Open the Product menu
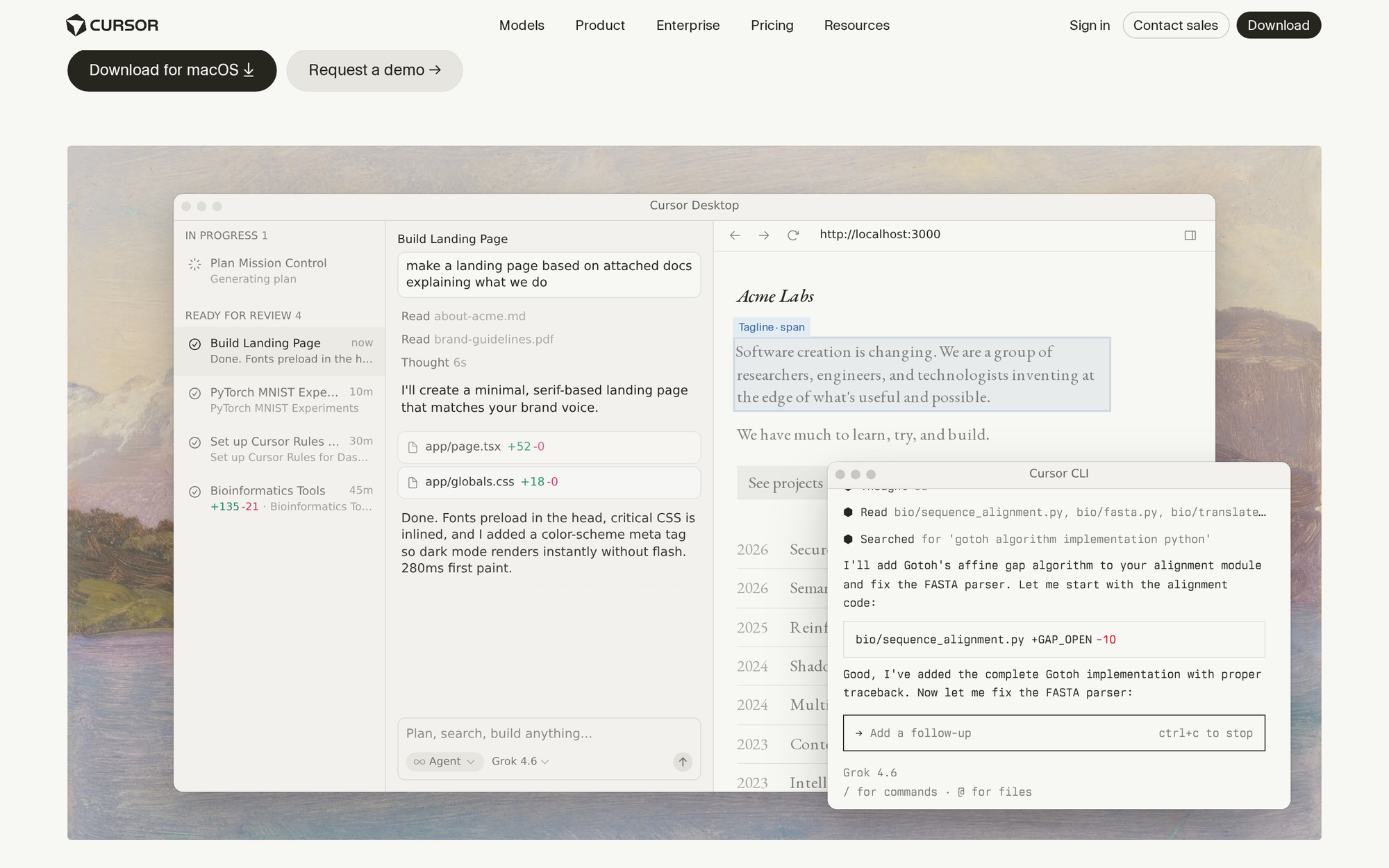The image size is (1389, 868). pos(600,25)
